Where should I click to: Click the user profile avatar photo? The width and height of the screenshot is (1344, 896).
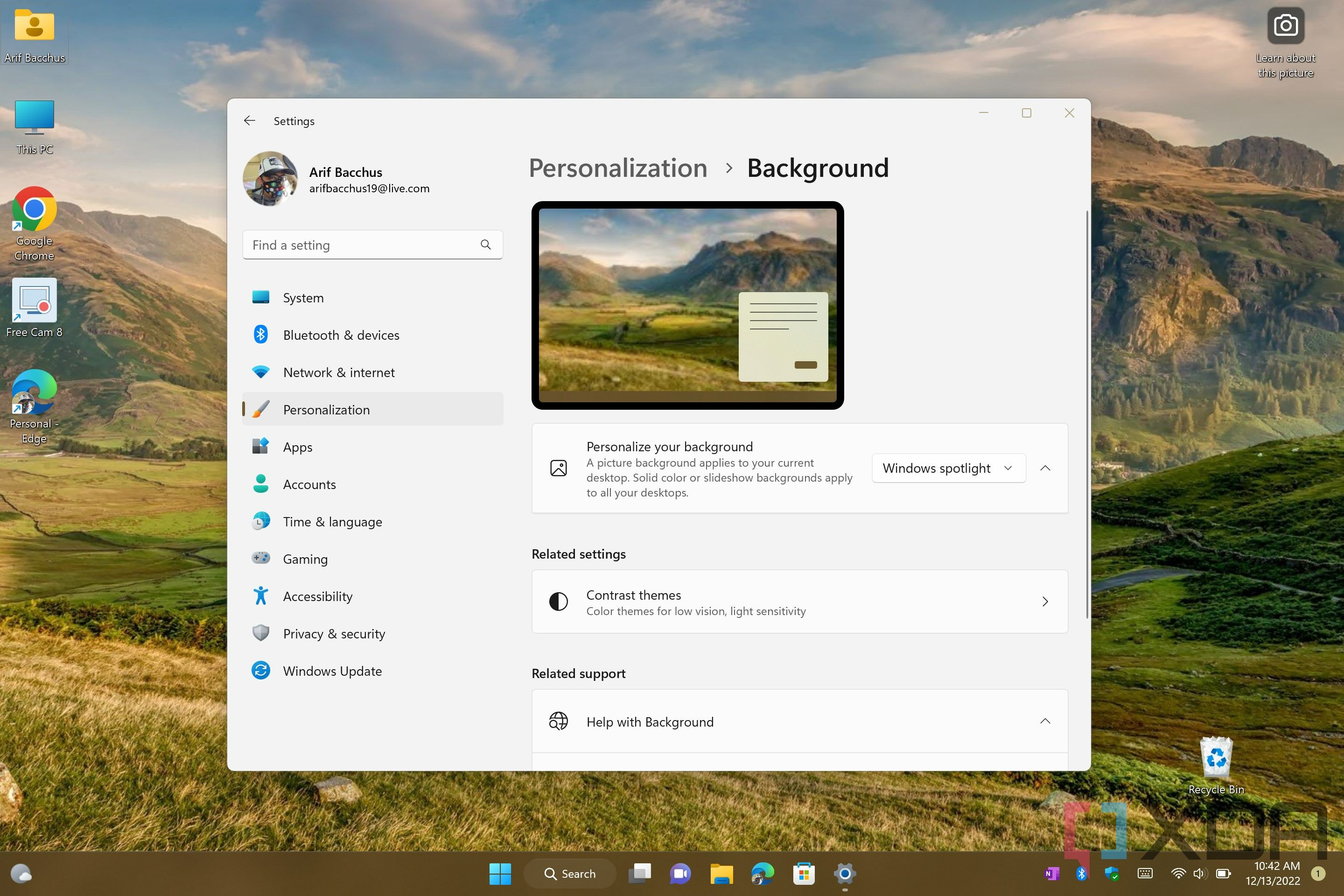[272, 180]
